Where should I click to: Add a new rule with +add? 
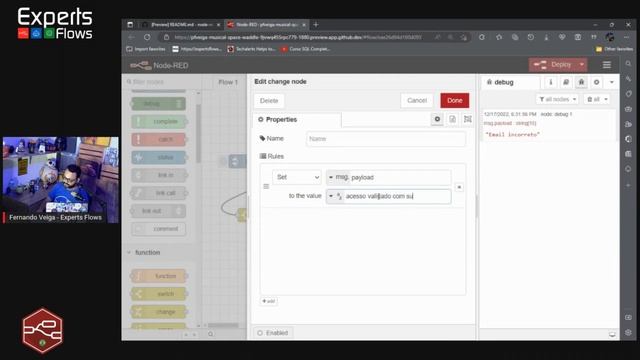pos(269,301)
